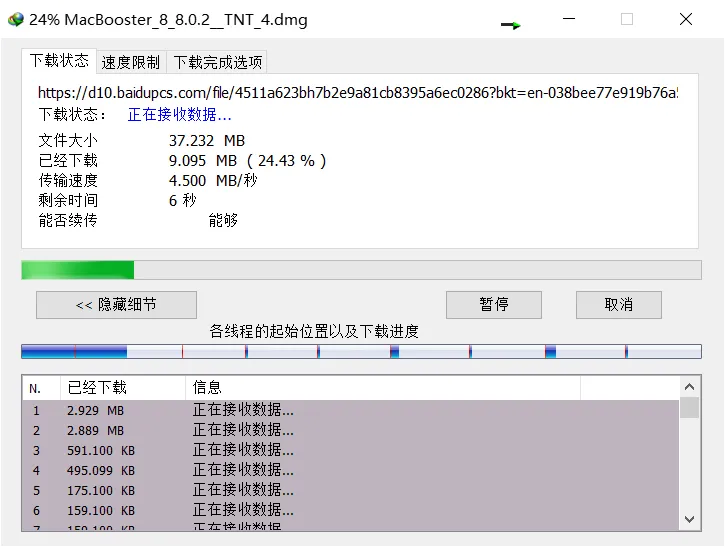725x547 pixels.
Task: Click the scroll up arrow in thread list
Action: pos(689,387)
